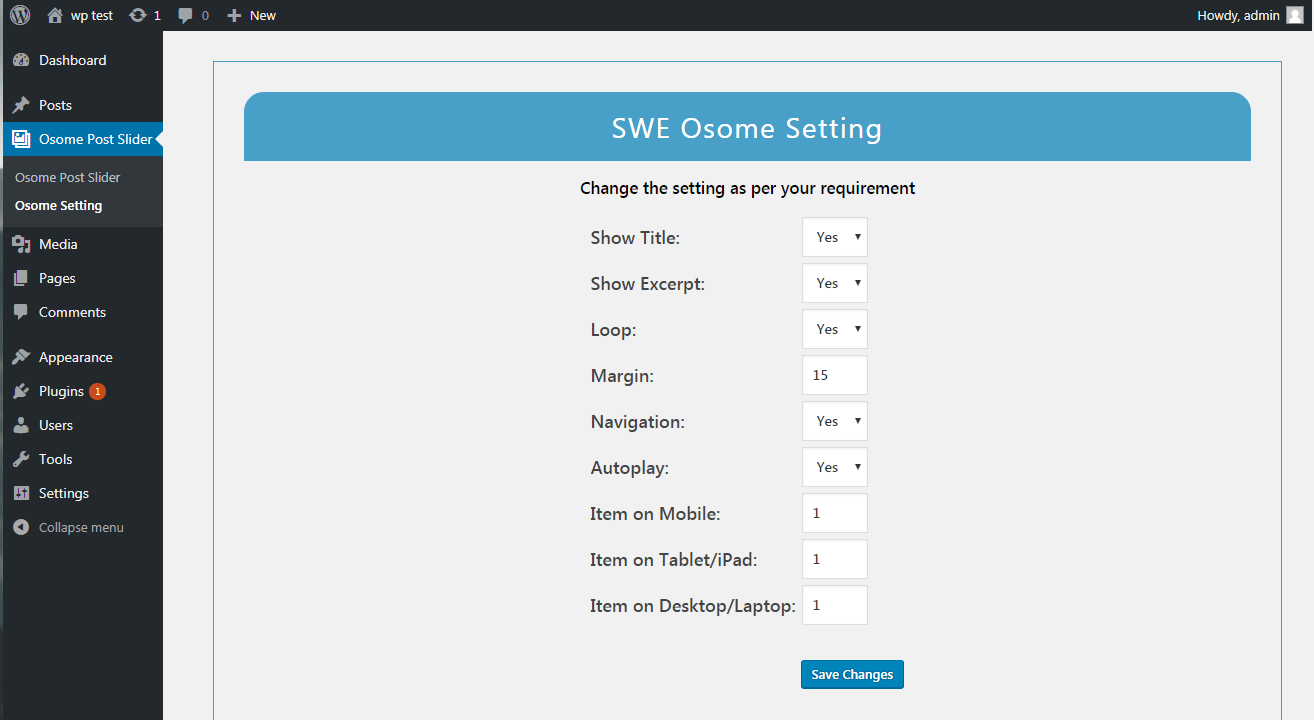Click the Plugins plug icon
1314x720 pixels.
pos(21,391)
